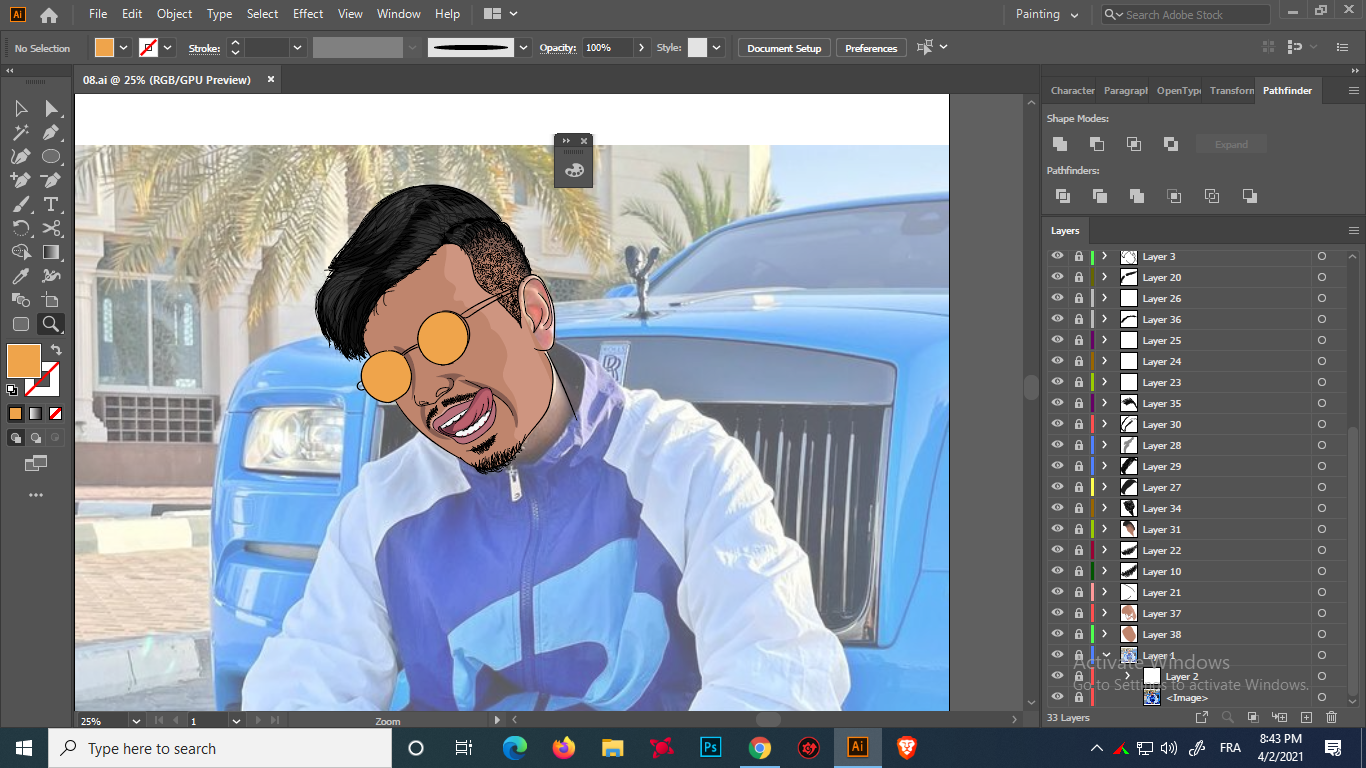This screenshot has height=768, width=1366.
Task: Pick the Type tool
Action: [52, 204]
